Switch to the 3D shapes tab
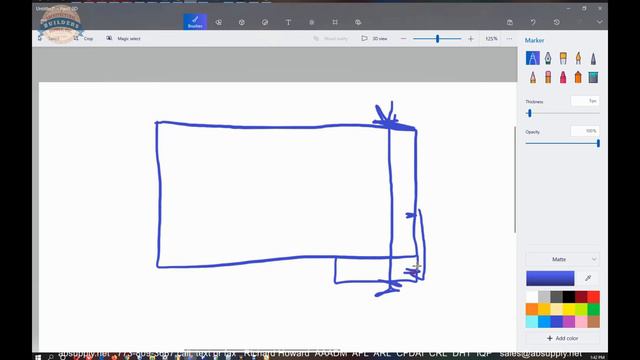The height and width of the screenshot is (360, 640). 242,22
